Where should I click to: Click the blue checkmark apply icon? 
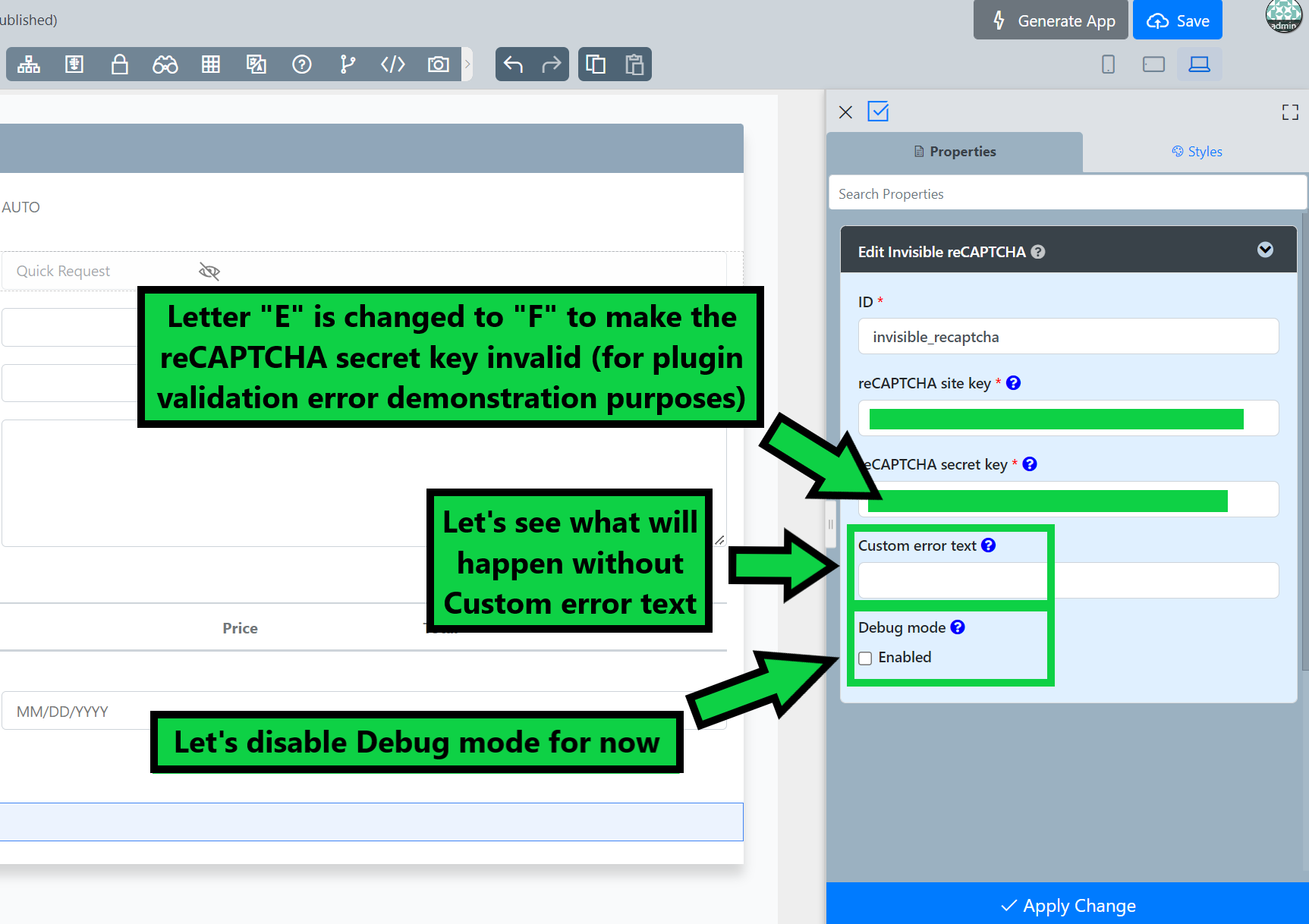(x=878, y=112)
